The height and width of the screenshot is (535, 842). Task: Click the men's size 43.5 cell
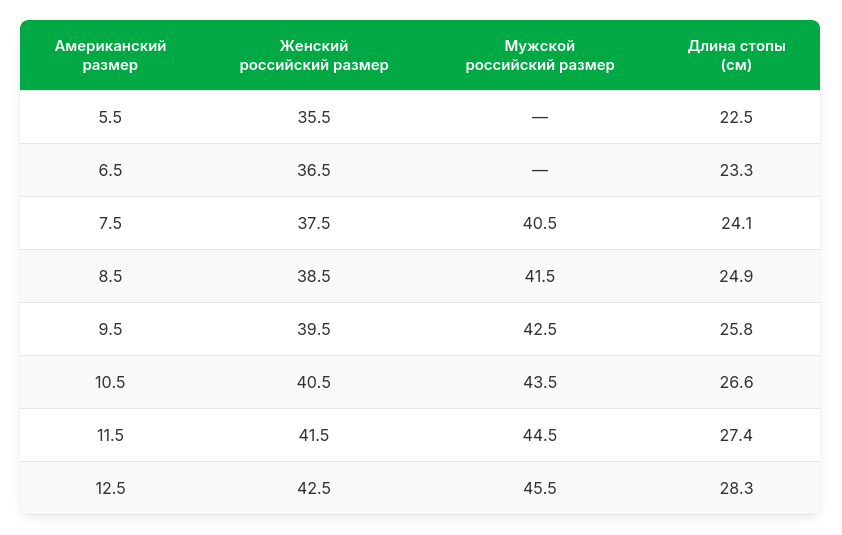[x=540, y=382]
